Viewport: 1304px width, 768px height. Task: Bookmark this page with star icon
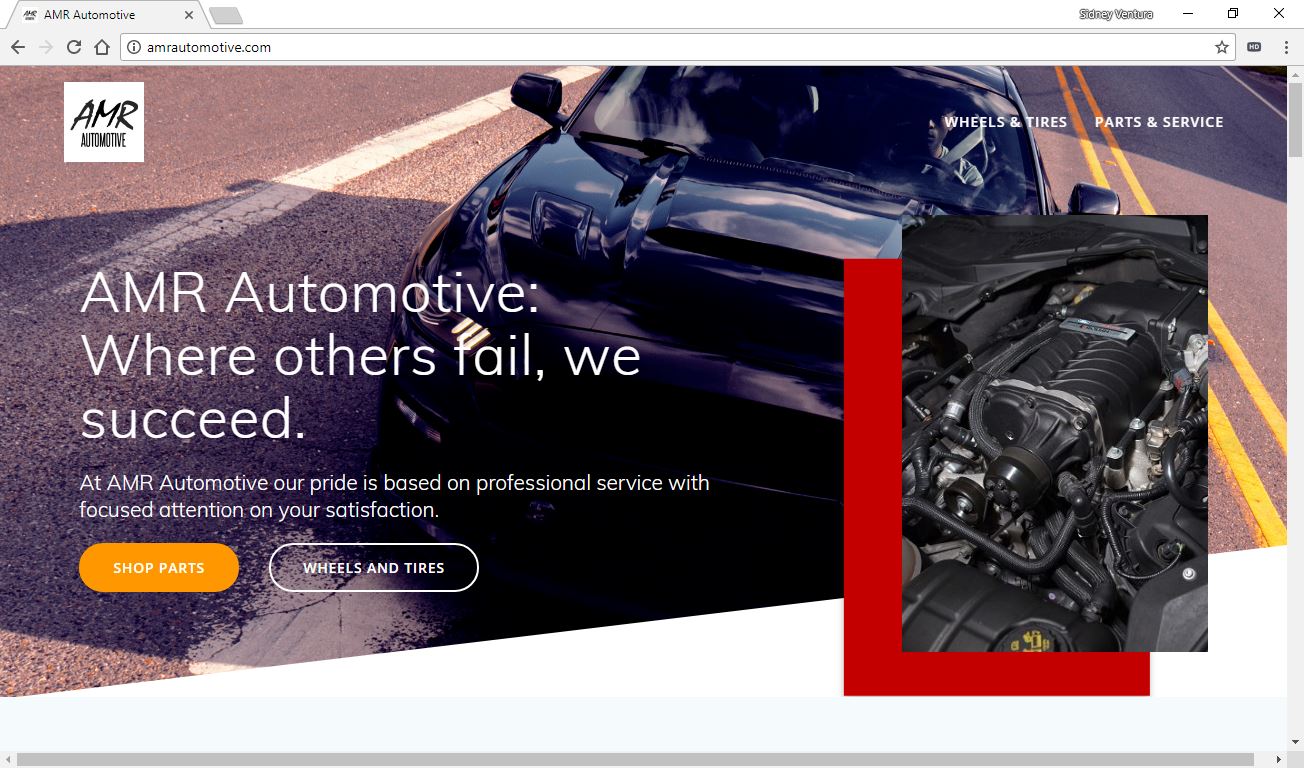pos(1221,47)
